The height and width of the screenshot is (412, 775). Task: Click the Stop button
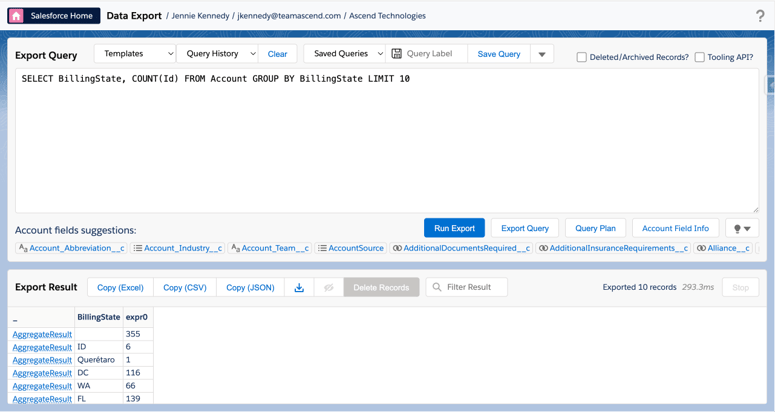[x=740, y=288]
